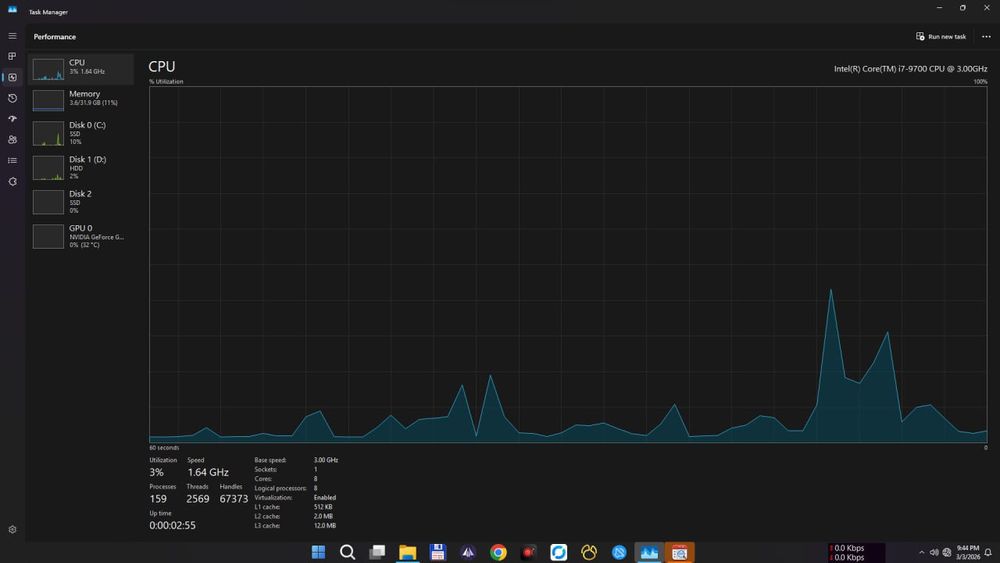Viewport: 1000px width, 563px height.
Task: Expand the system tray hidden icons chevron
Action: pos(922,553)
